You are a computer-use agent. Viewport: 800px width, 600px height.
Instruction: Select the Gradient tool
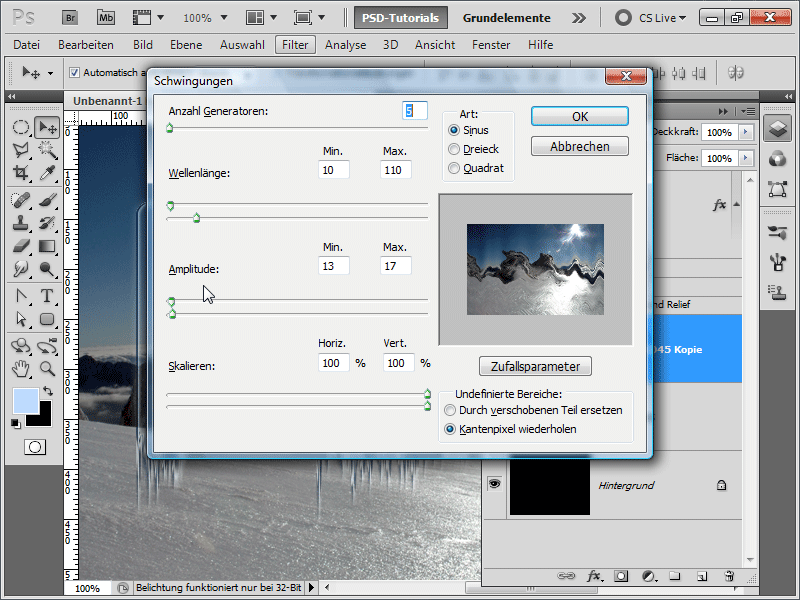click(47, 246)
